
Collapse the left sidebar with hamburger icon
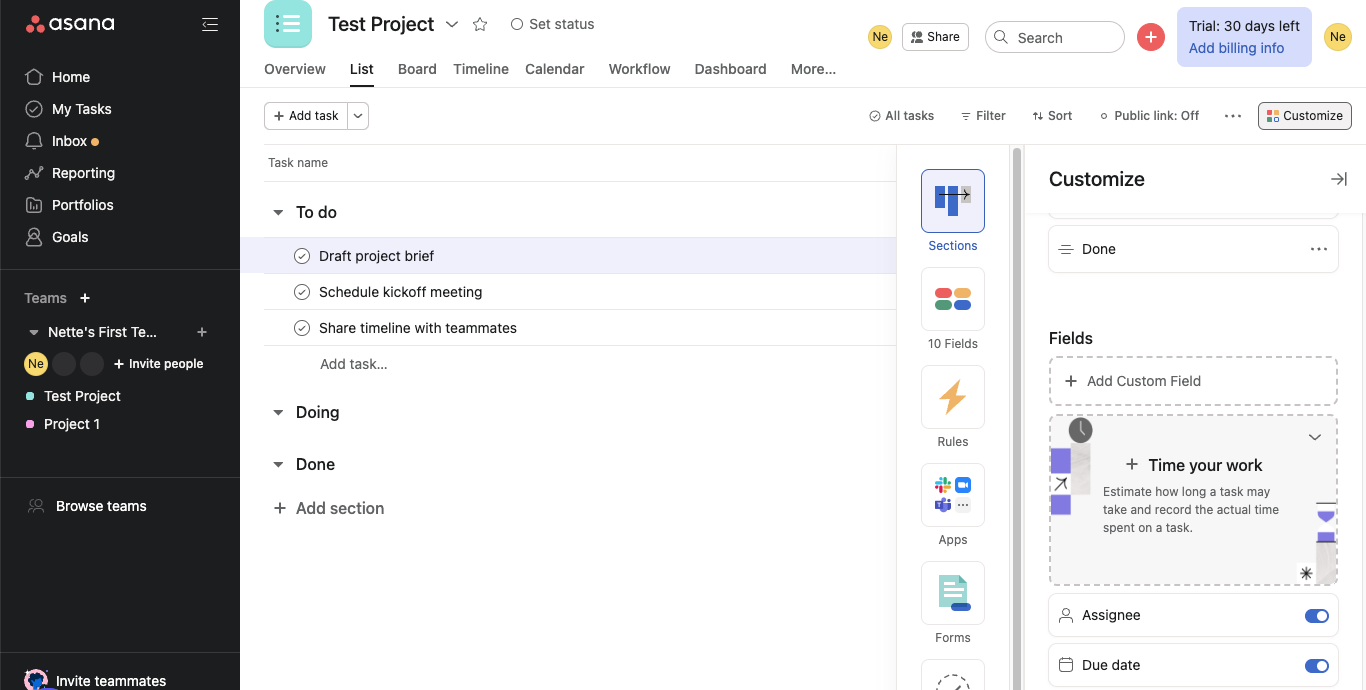click(x=210, y=24)
